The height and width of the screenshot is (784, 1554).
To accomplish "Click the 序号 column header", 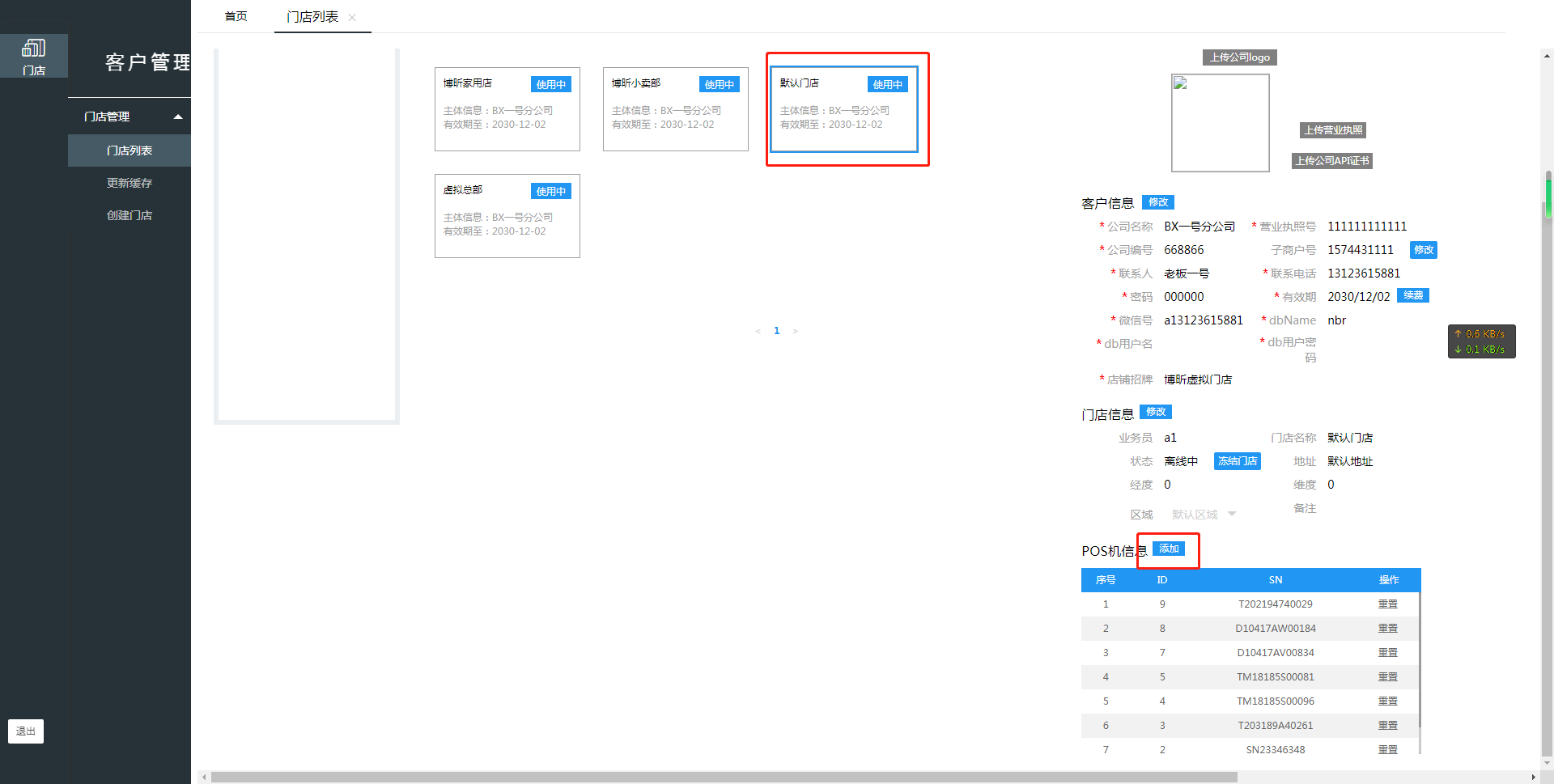I will click(1106, 580).
